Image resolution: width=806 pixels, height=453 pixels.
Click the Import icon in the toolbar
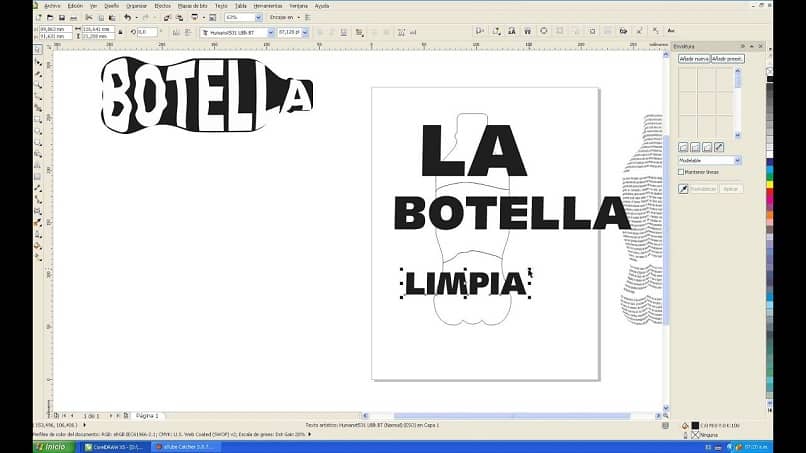coord(167,17)
